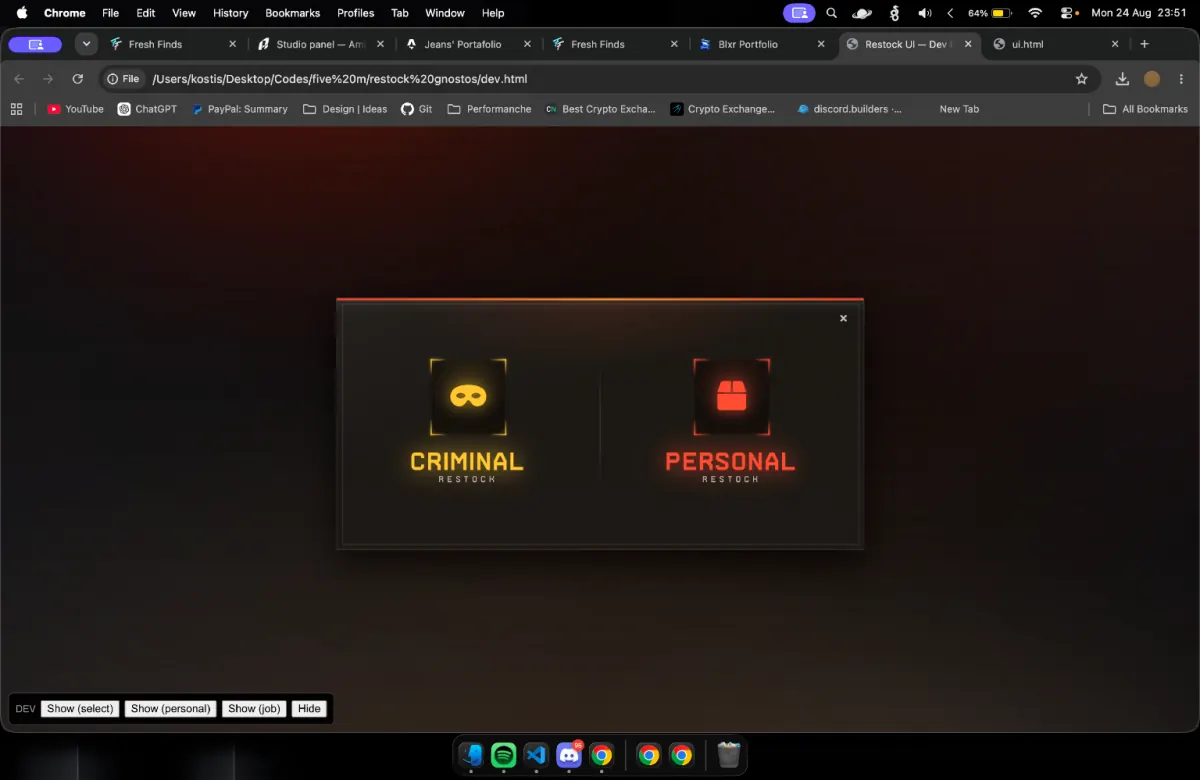Screen dimensions: 1200x780
Task: Open the Chrome profile avatar
Action: (1152, 79)
